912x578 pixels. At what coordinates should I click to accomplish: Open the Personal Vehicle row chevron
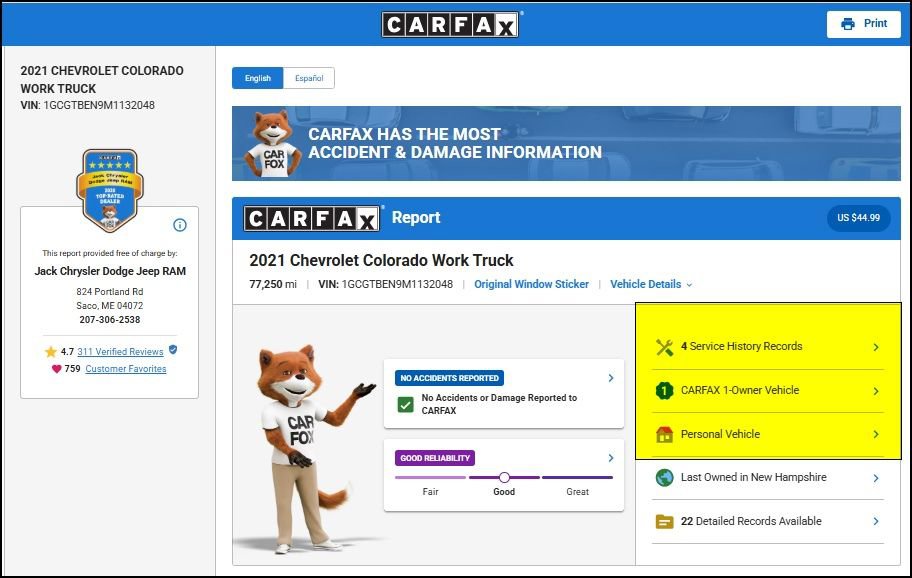876,434
